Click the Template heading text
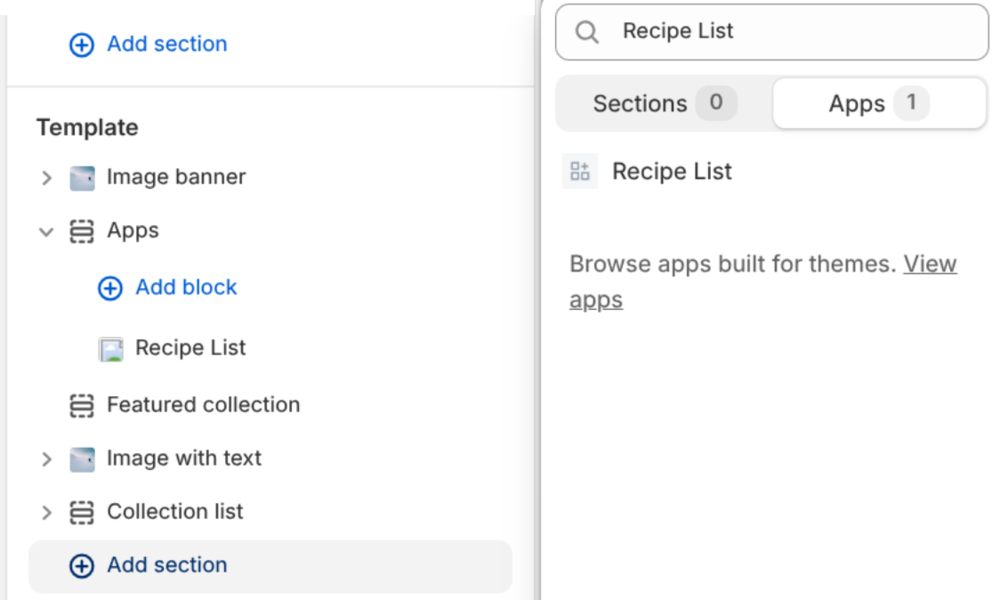 tap(87, 128)
